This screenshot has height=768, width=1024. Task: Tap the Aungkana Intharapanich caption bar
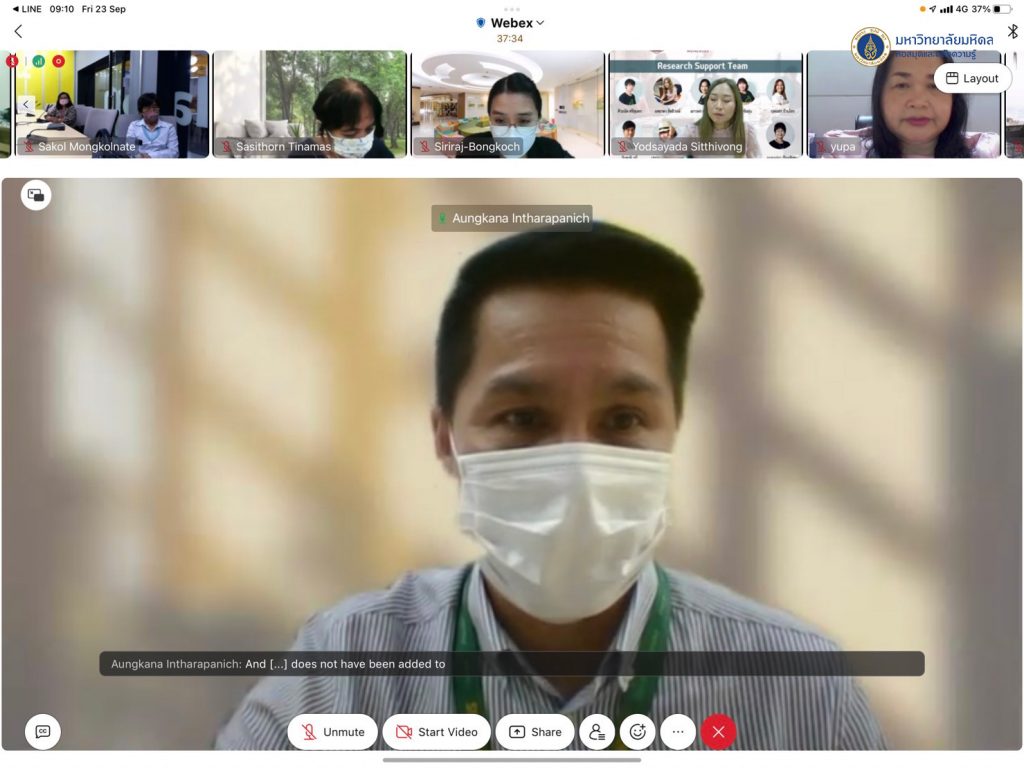511,664
